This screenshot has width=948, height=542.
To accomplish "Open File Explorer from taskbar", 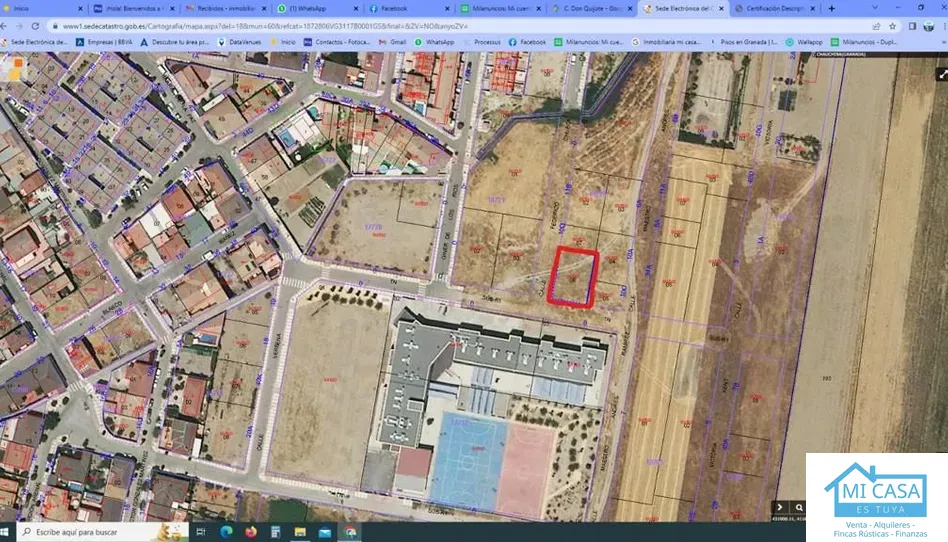I will point(300,532).
